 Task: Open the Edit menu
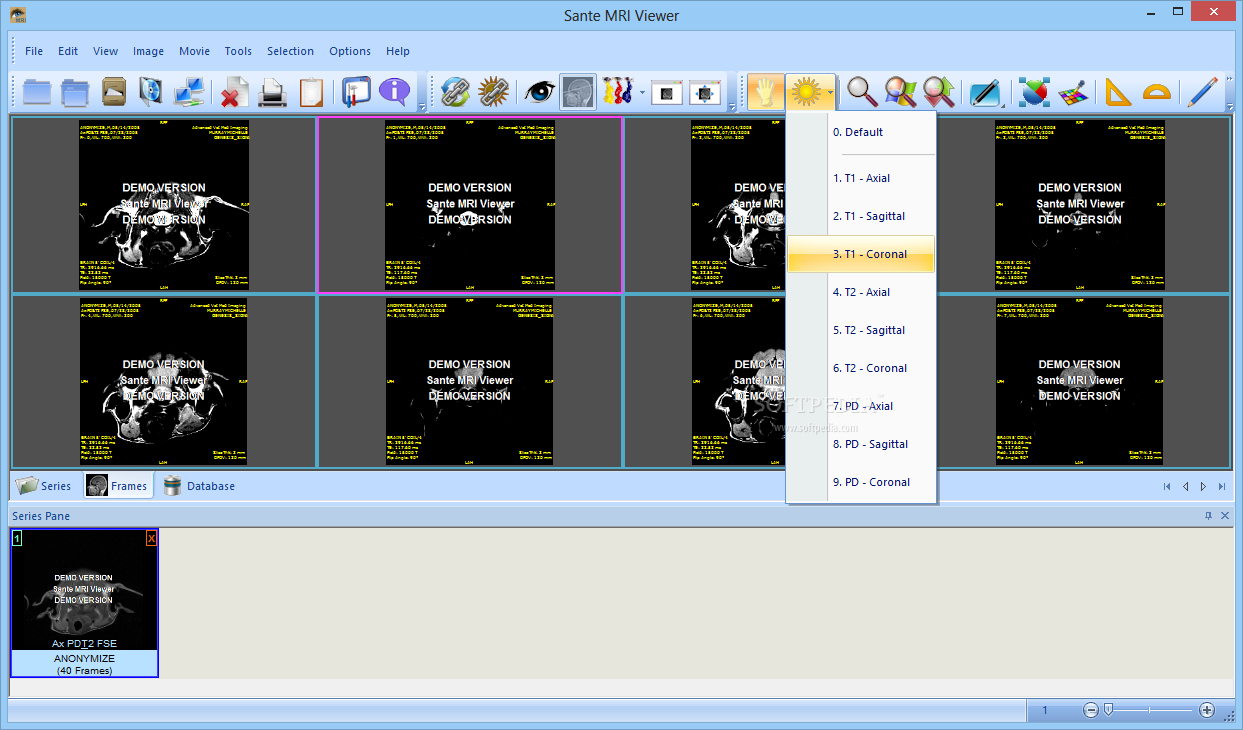coord(68,51)
